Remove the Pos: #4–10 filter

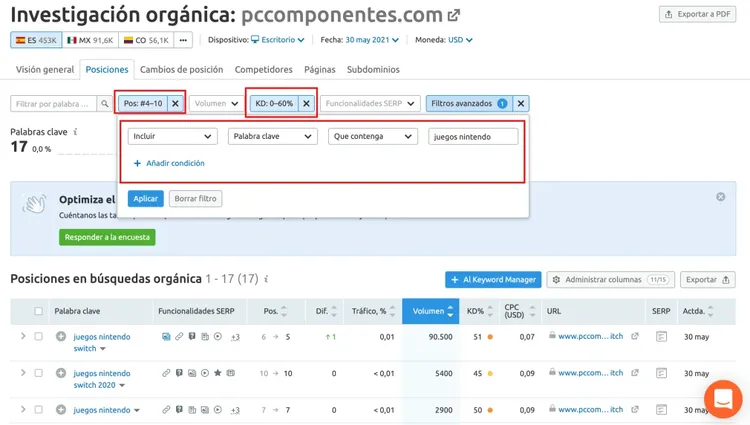click(175, 103)
